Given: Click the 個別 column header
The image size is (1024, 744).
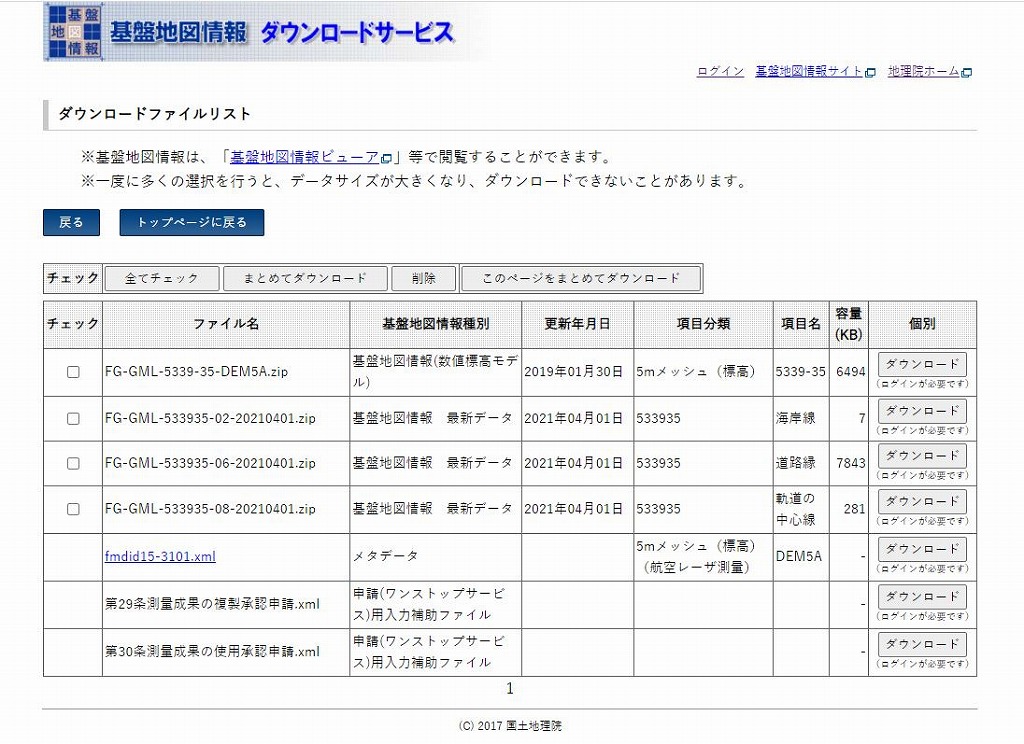Looking at the screenshot, I should tap(922, 324).
